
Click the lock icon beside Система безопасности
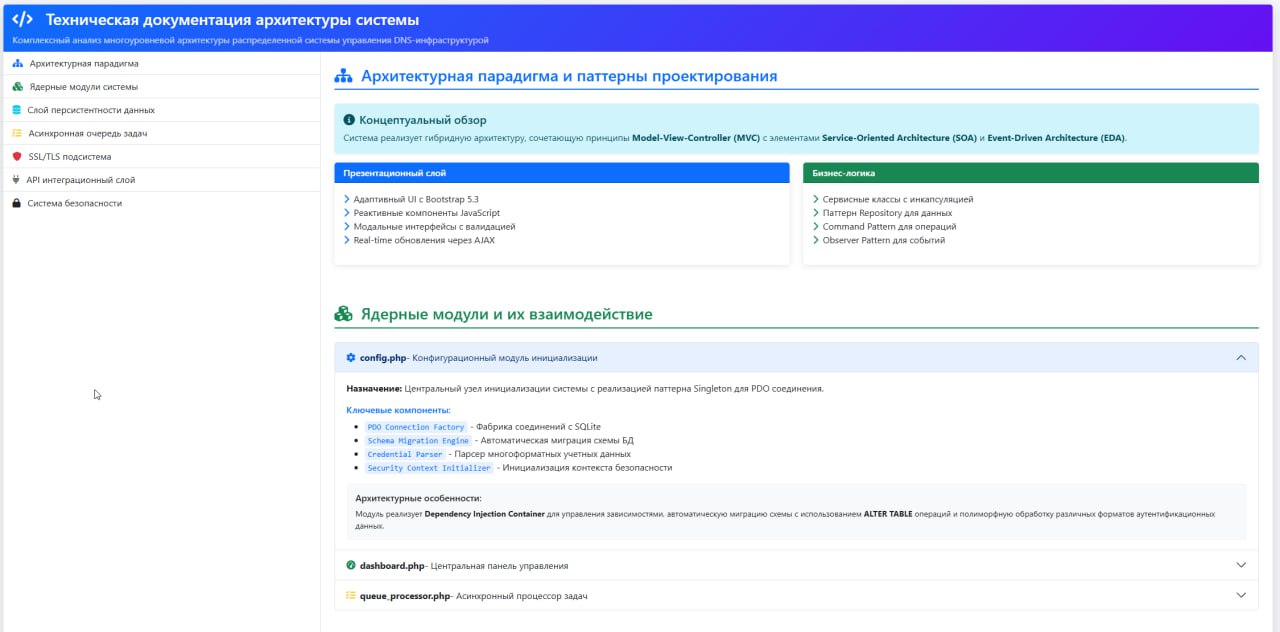16,203
